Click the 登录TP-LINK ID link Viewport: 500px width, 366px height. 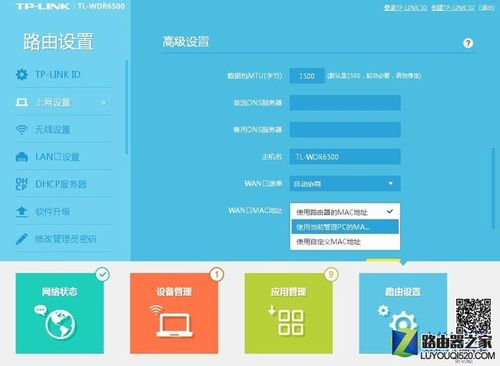(405, 7)
